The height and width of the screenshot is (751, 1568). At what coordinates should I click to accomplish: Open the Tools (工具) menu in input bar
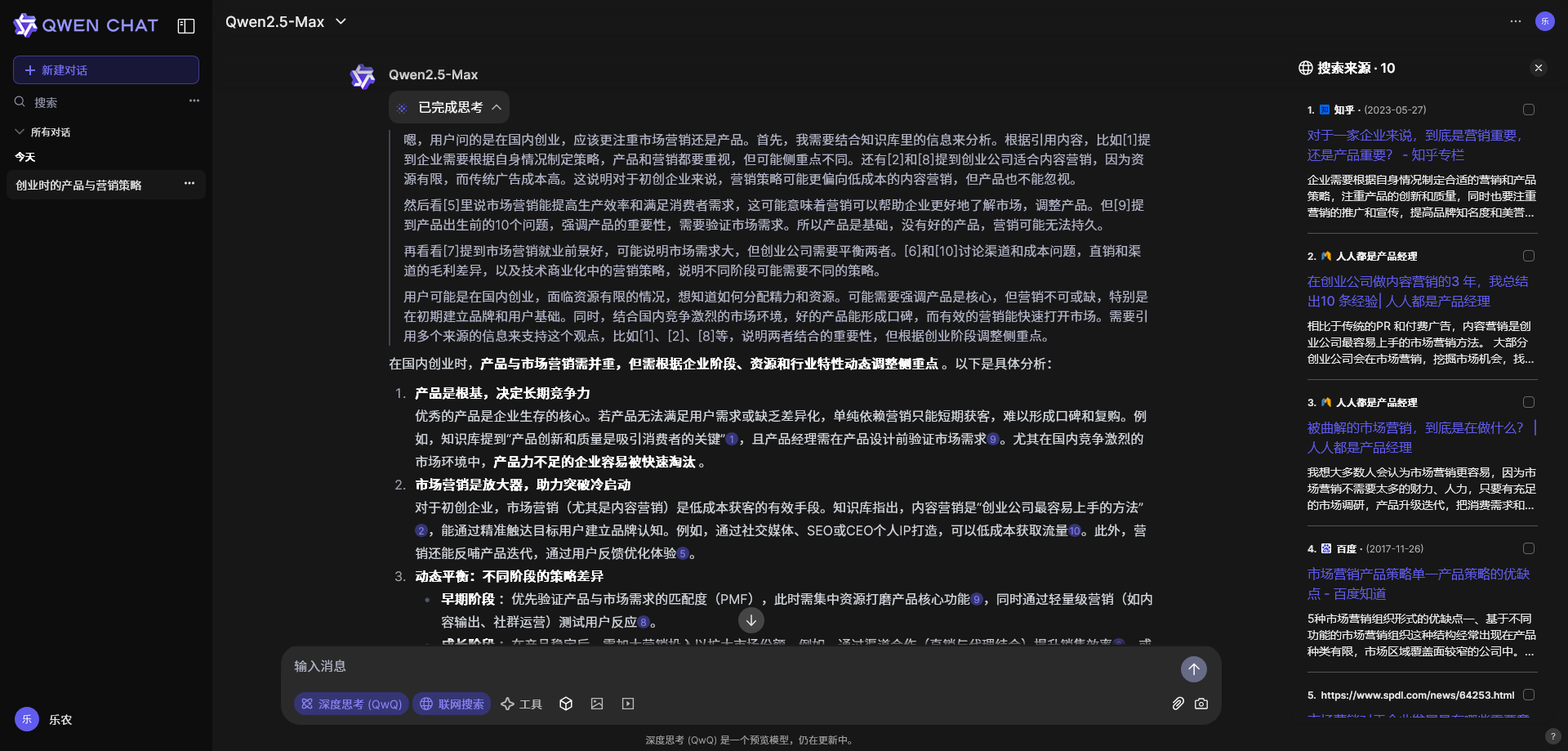(x=521, y=704)
